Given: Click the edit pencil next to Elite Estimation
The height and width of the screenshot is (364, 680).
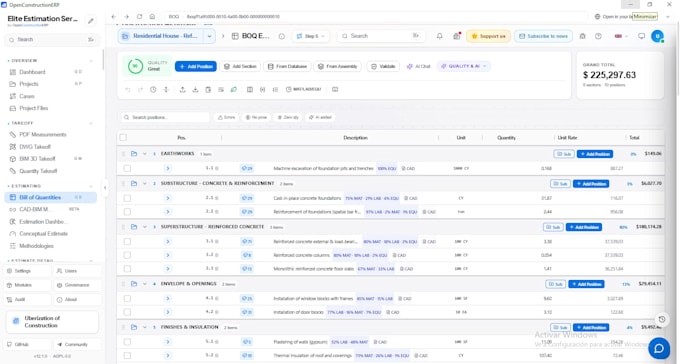Looking at the screenshot, I should coord(91,20).
